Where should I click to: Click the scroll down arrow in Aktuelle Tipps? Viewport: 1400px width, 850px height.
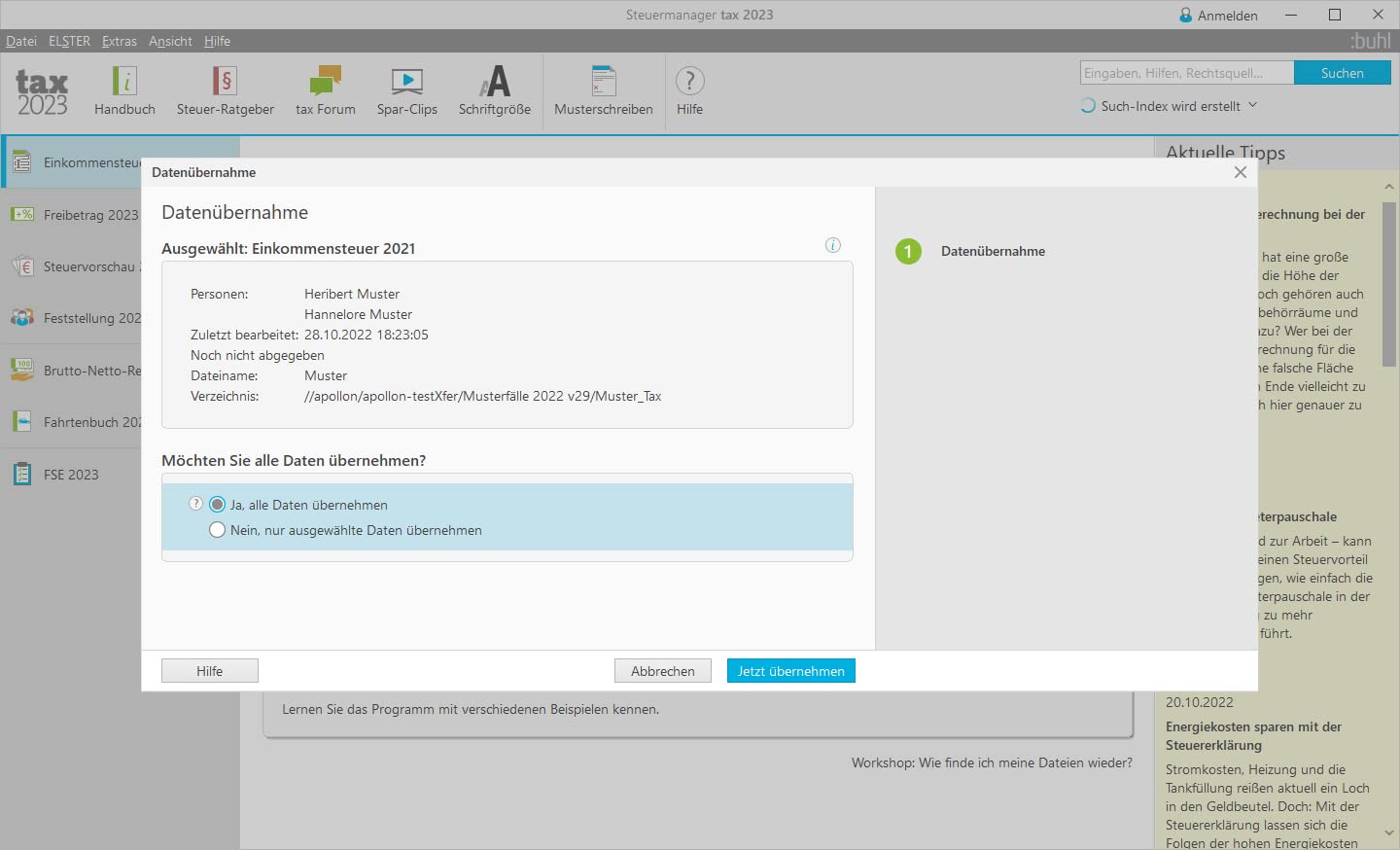[x=1388, y=833]
